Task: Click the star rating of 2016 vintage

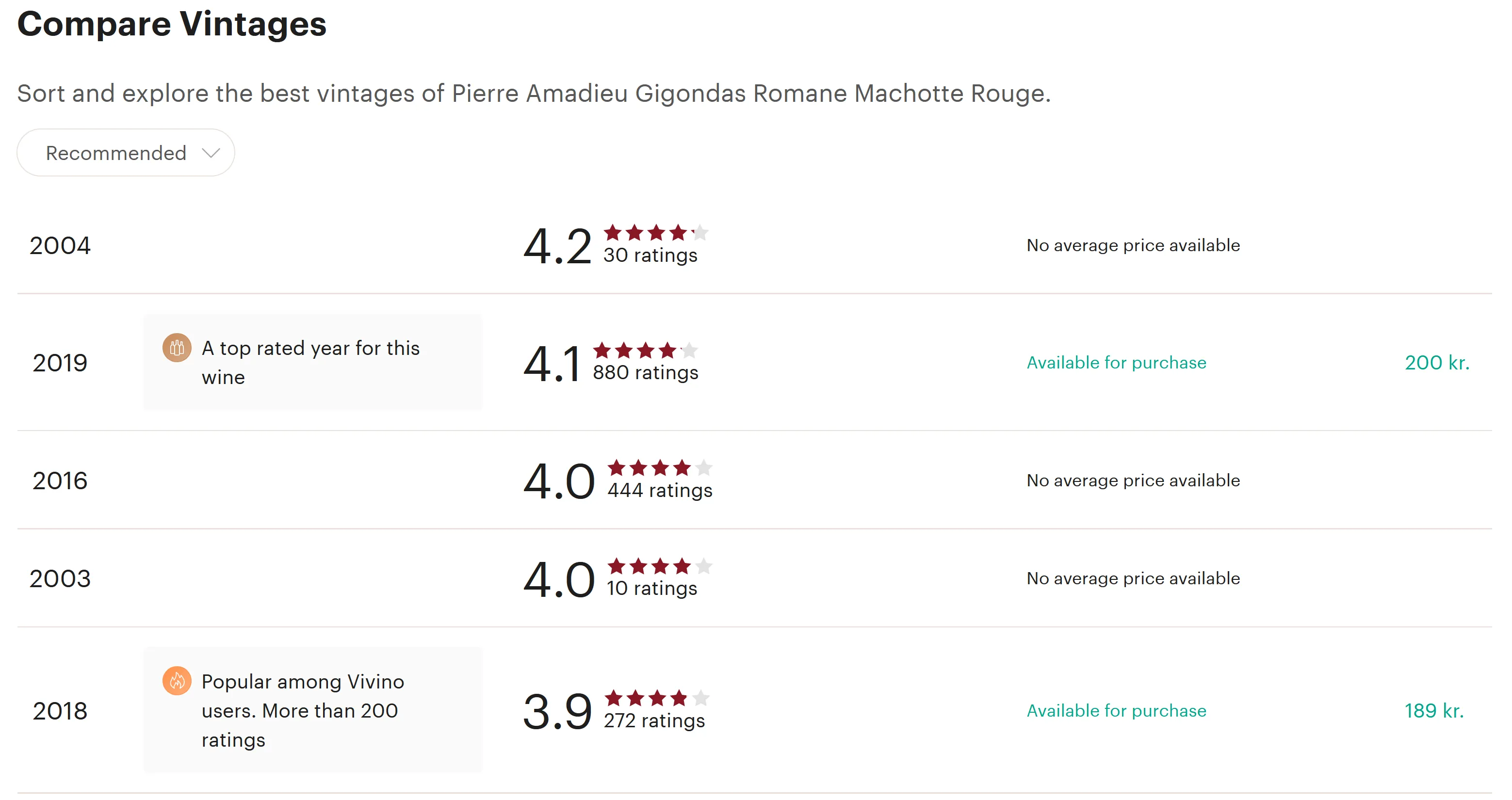Action: click(x=660, y=468)
